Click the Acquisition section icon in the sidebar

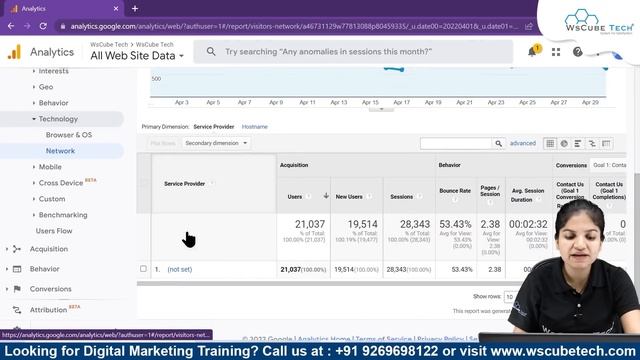(17, 249)
